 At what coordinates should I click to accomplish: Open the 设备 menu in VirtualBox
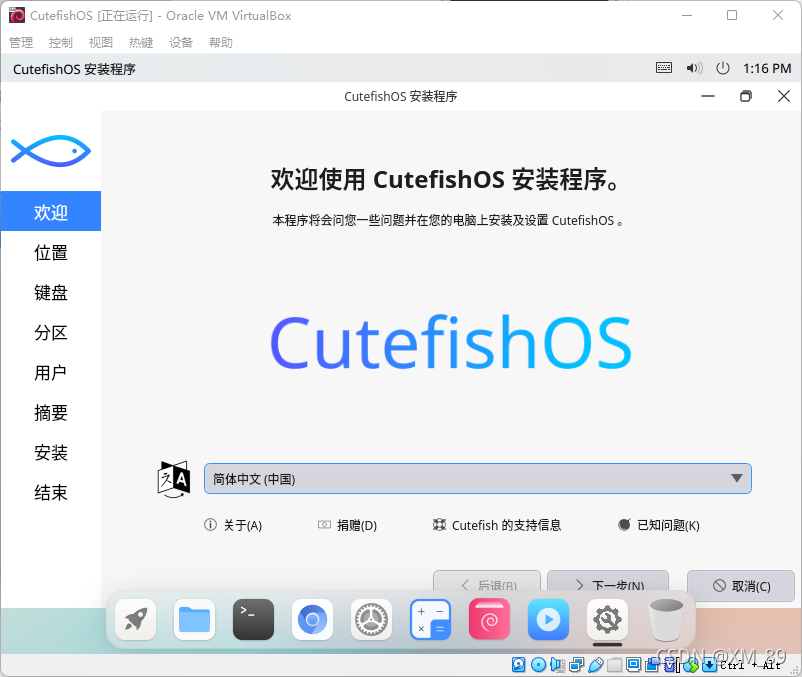pos(181,42)
